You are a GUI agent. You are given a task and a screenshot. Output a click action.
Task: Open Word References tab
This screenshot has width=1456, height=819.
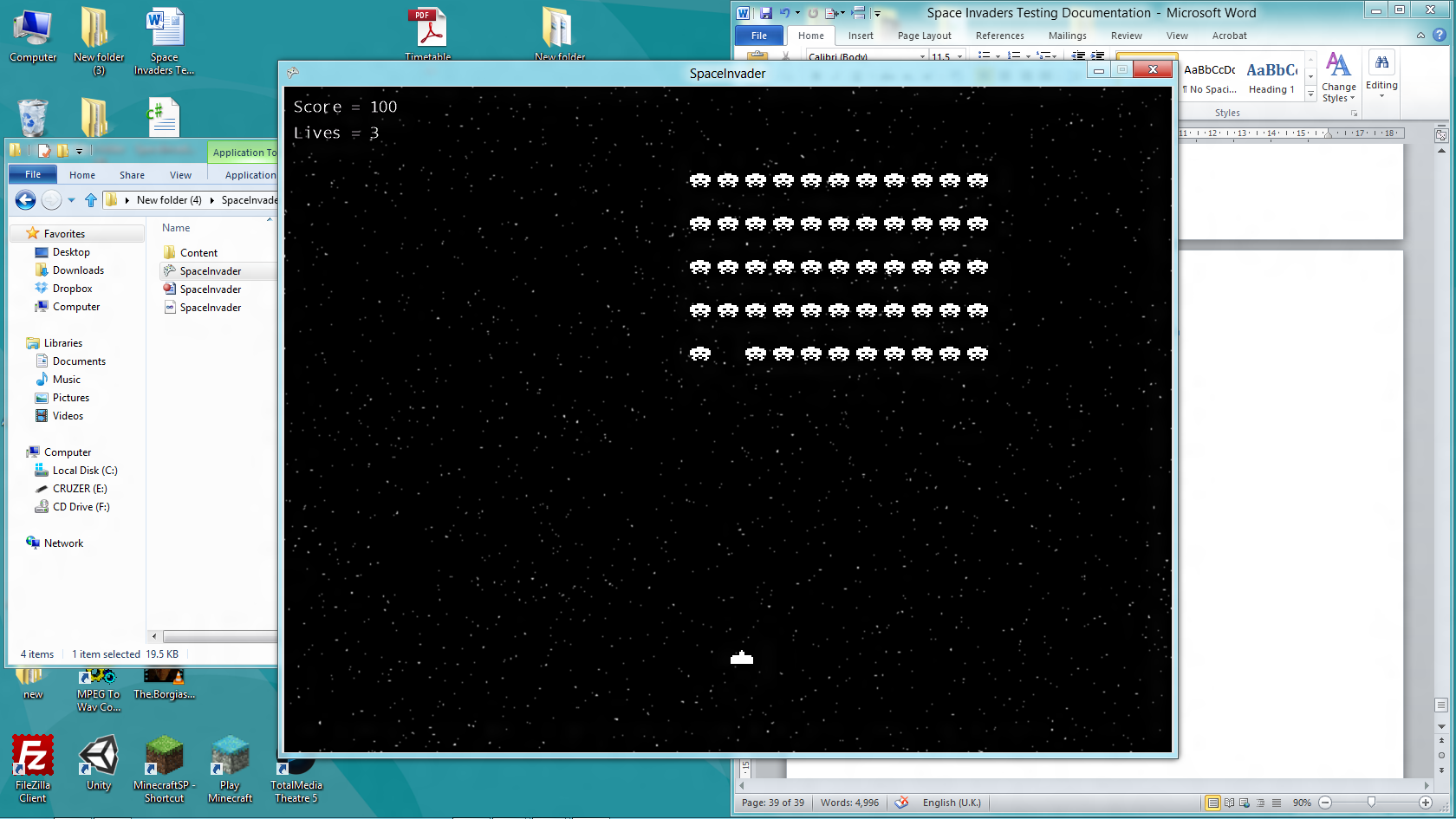(x=1000, y=36)
